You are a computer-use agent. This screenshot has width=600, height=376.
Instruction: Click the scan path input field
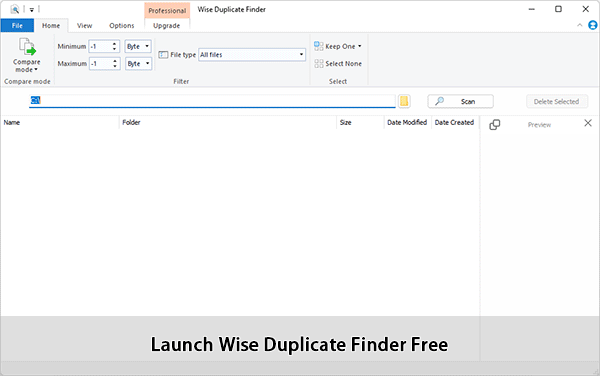tap(212, 101)
